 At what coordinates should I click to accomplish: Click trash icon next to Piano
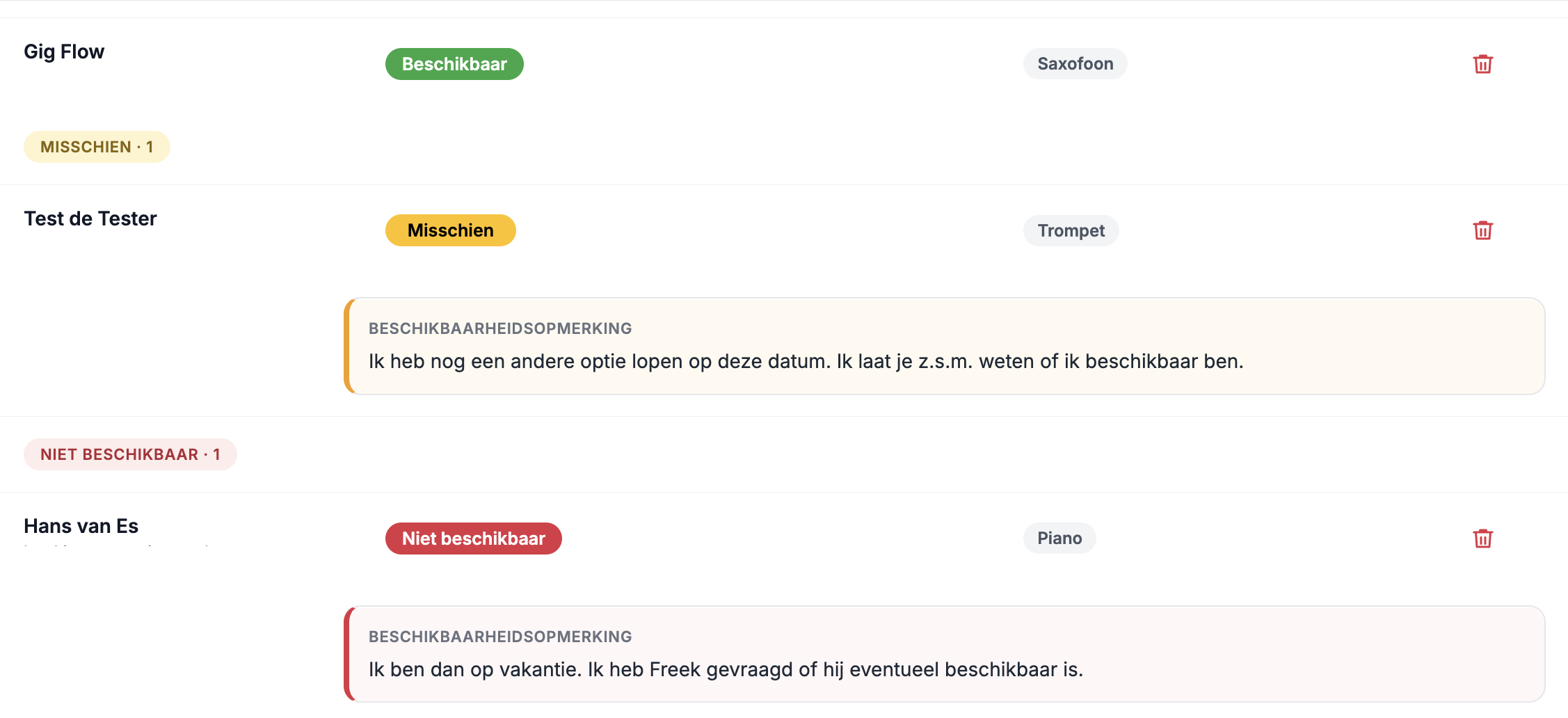point(1482,538)
